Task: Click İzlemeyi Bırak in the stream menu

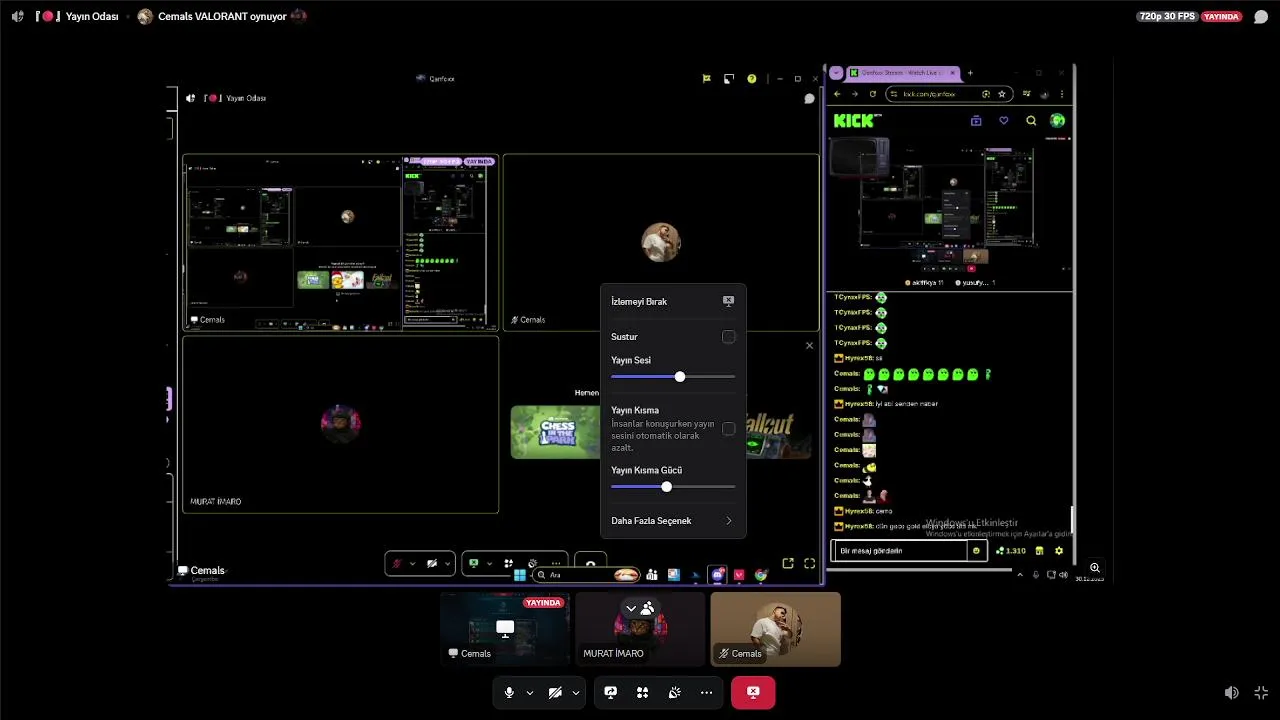Action: (x=672, y=301)
